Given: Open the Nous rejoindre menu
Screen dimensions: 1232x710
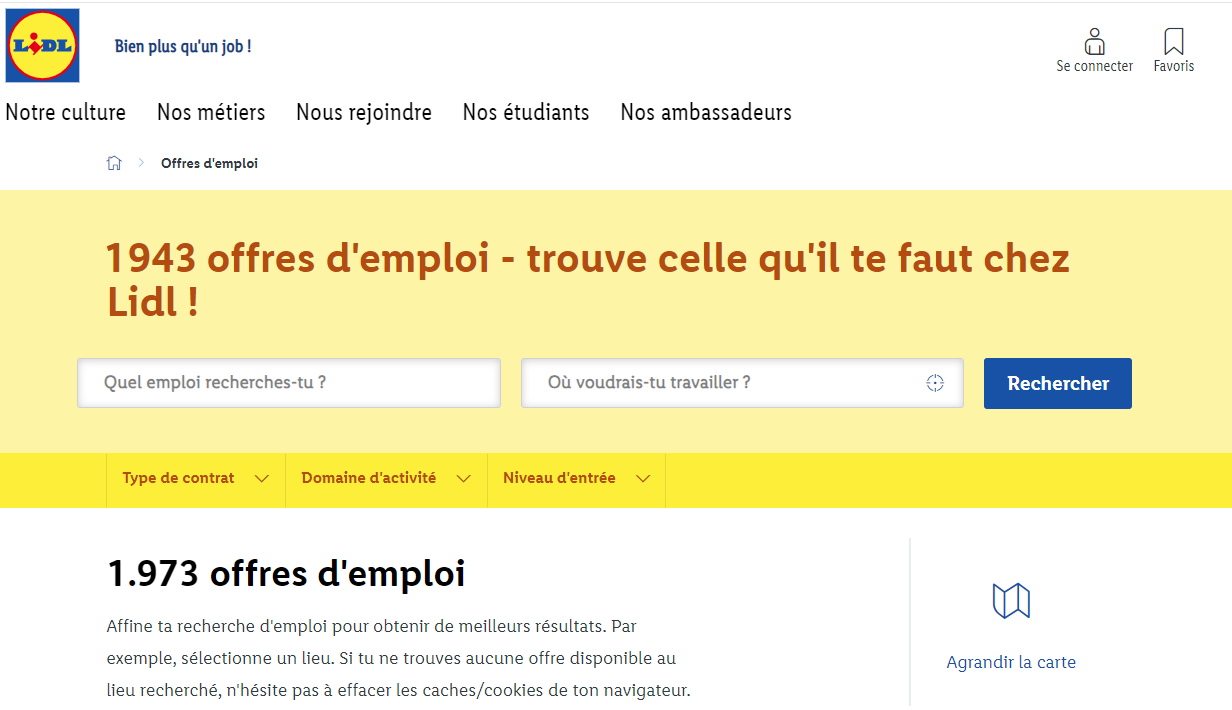Looking at the screenshot, I should [x=364, y=112].
